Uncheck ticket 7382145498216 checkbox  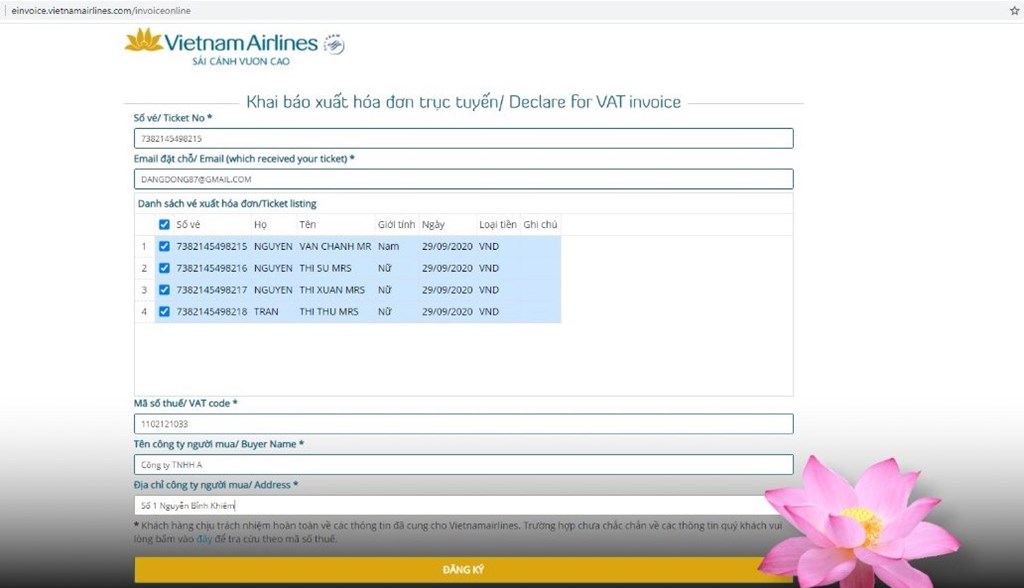pos(164,268)
